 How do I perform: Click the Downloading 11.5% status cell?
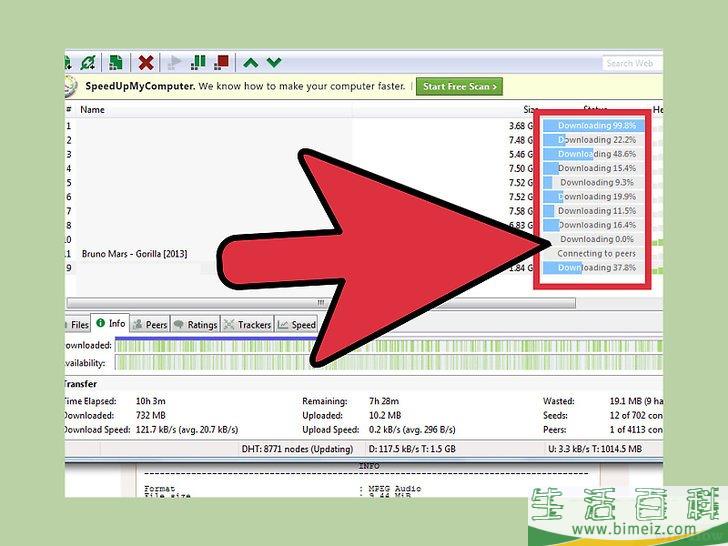(x=594, y=211)
